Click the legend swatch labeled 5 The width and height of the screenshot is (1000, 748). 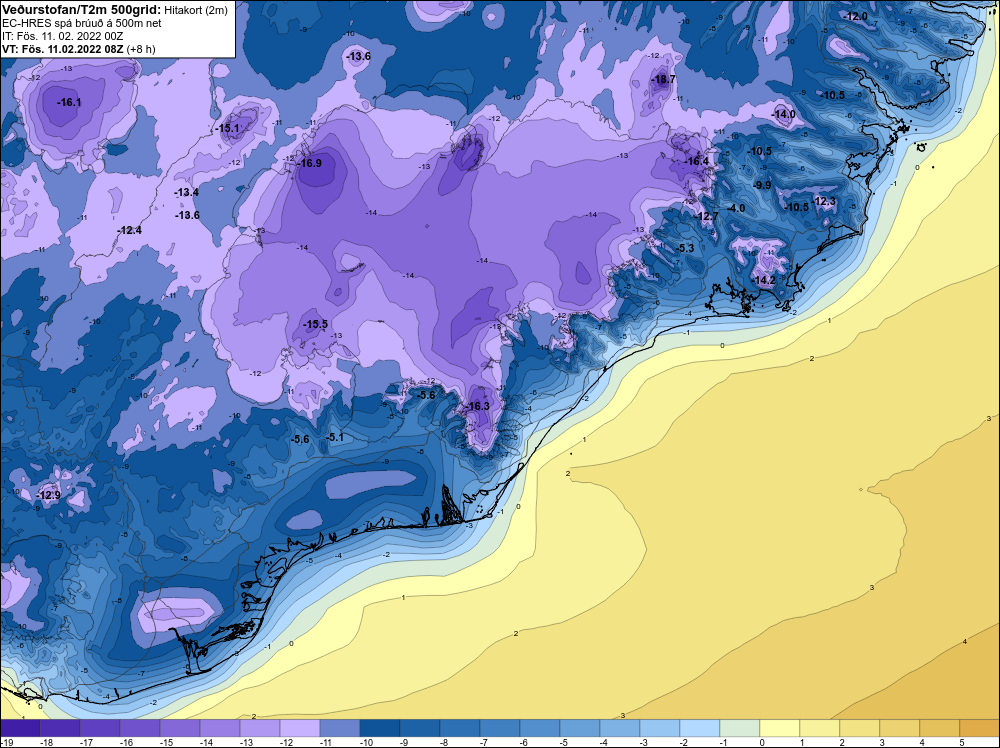click(x=980, y=728)
